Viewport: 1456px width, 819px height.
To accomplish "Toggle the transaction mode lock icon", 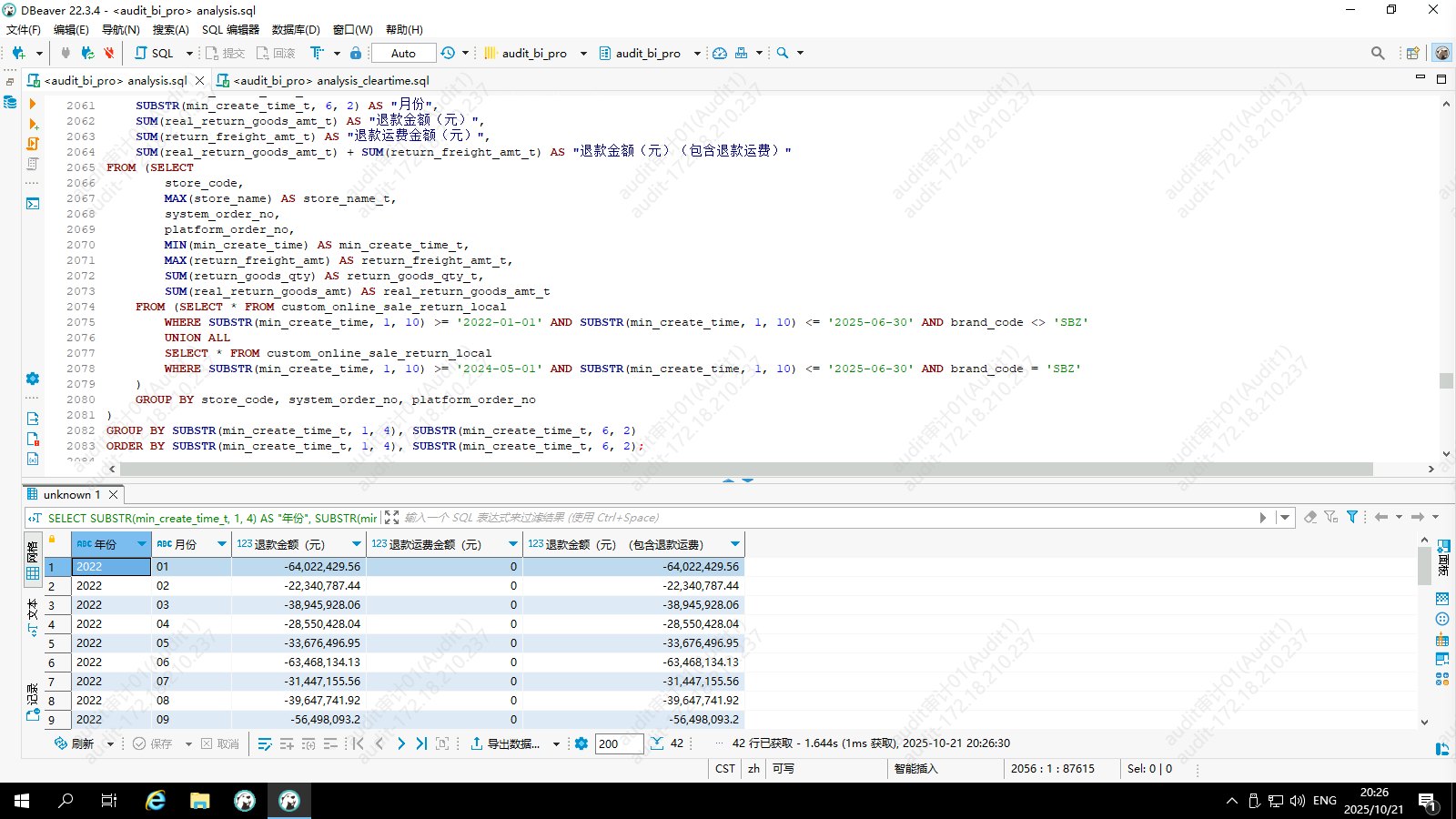I will pyautogui.click(x=356, y=53).
